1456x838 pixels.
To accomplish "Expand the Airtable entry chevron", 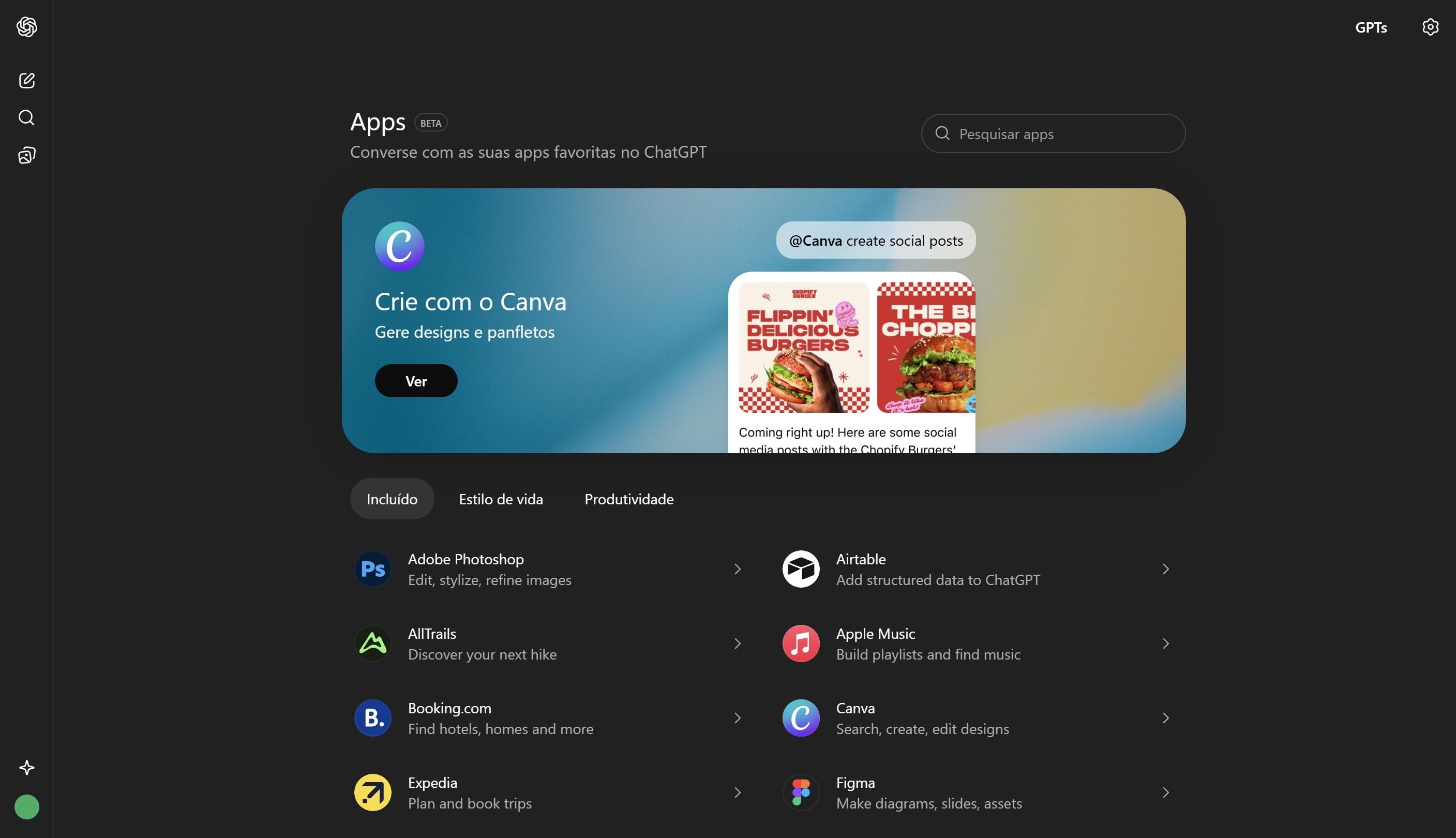I will (x=1165, y=568).
